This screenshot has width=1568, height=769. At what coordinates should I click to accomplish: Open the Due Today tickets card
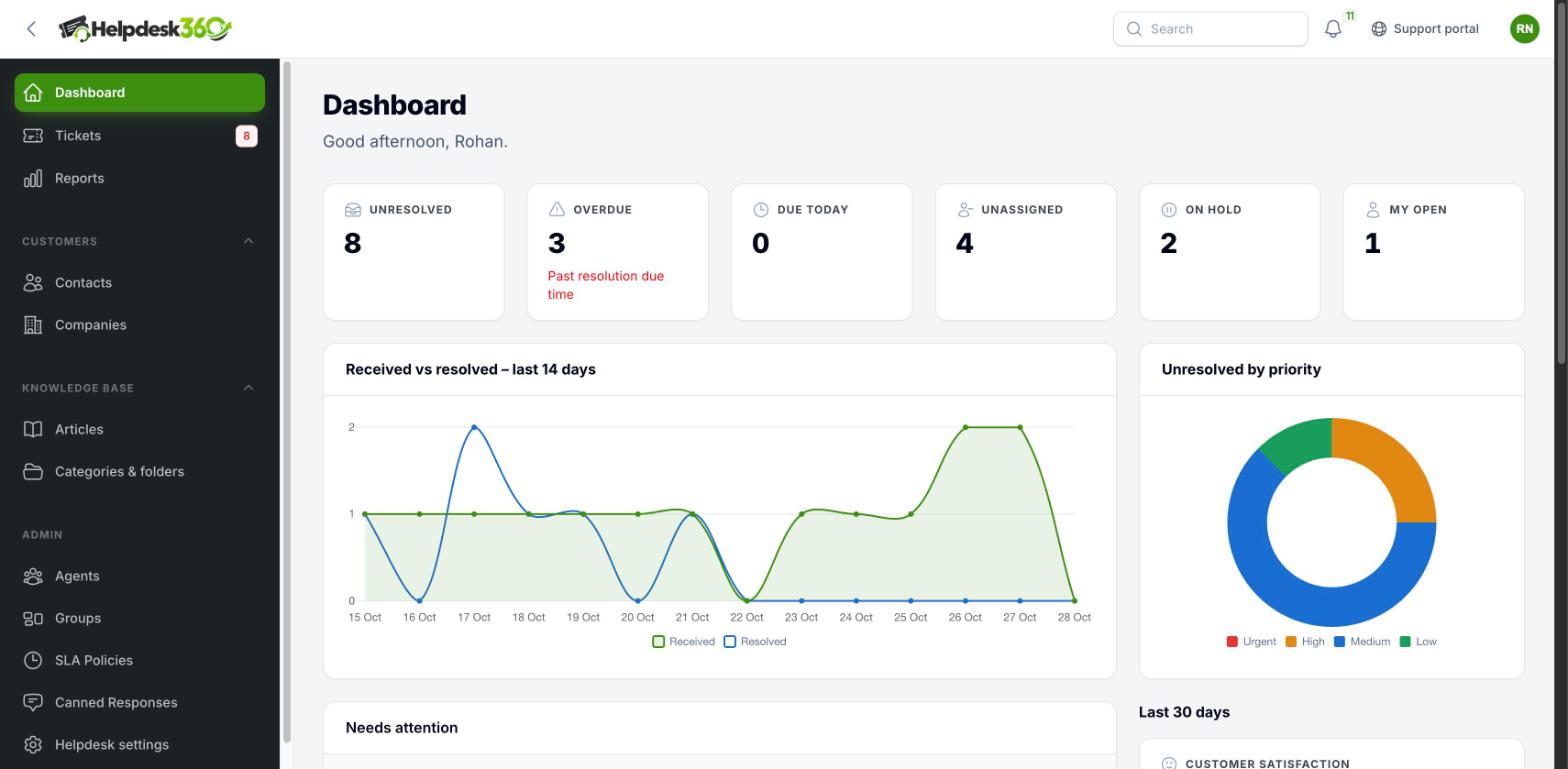pos(822,252)
